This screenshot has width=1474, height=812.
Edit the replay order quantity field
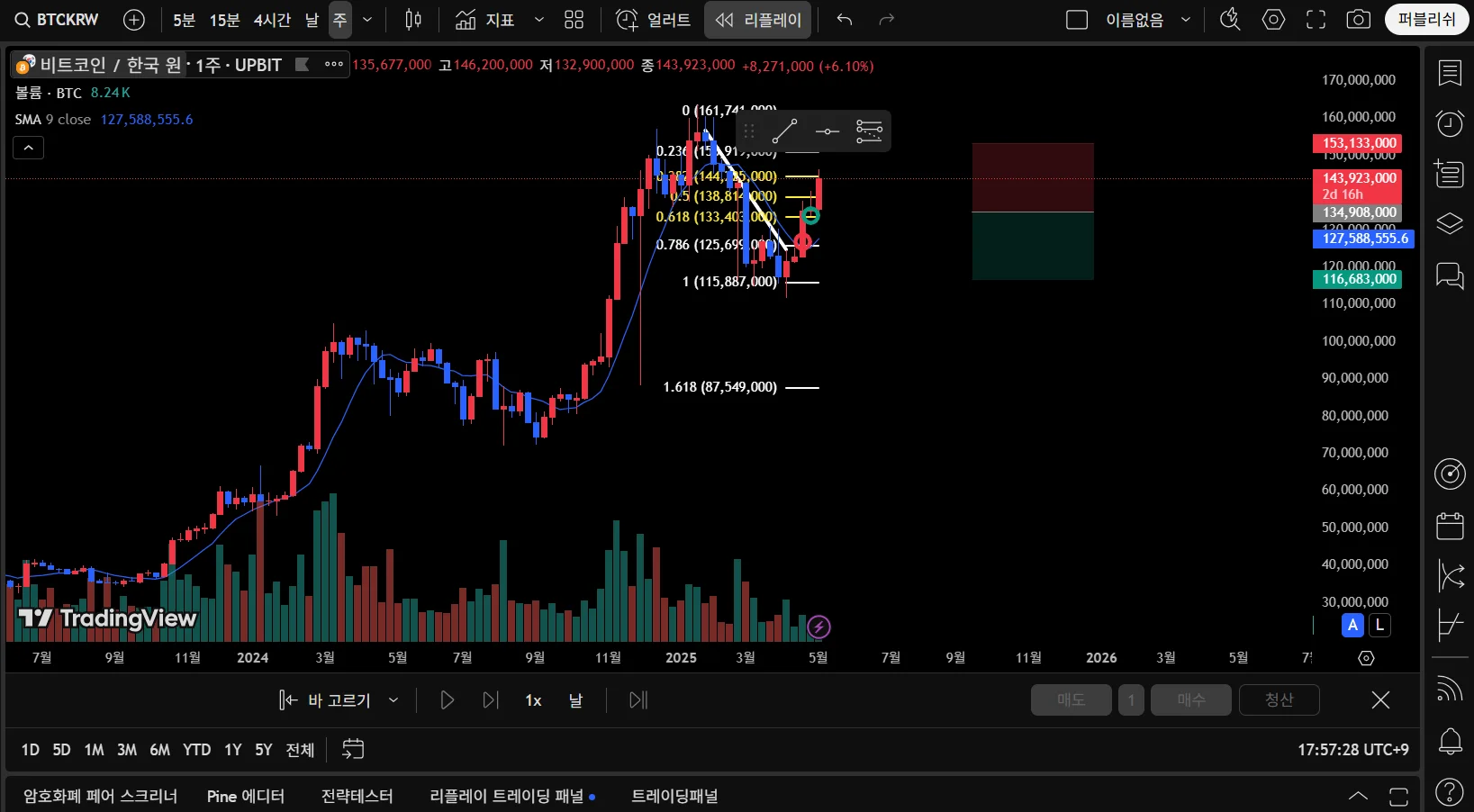(1131, 699)
